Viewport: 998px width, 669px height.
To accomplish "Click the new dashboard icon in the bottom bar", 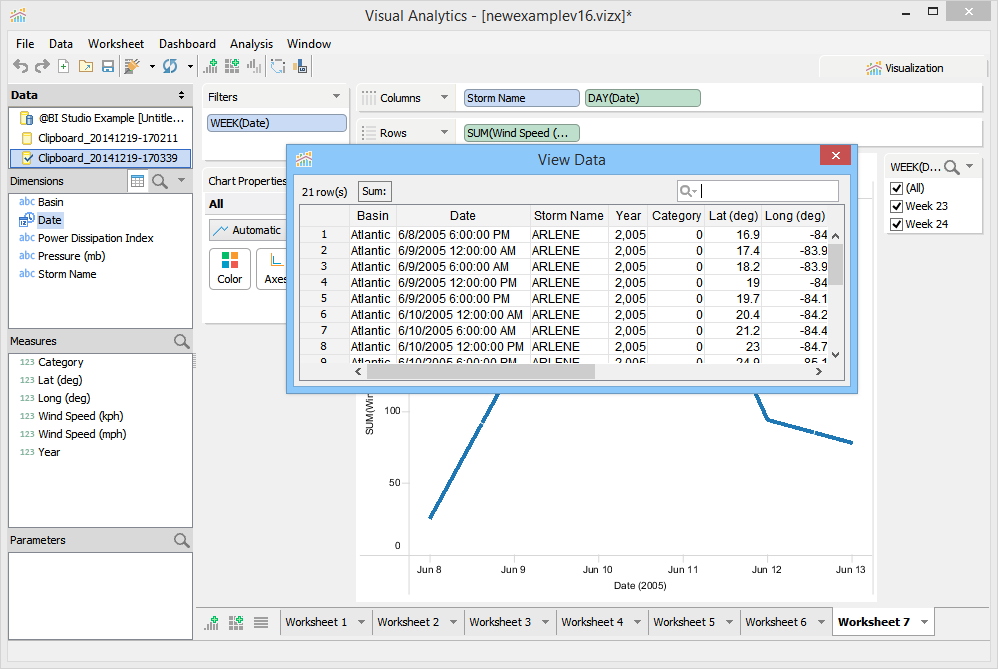I will 236,622.
